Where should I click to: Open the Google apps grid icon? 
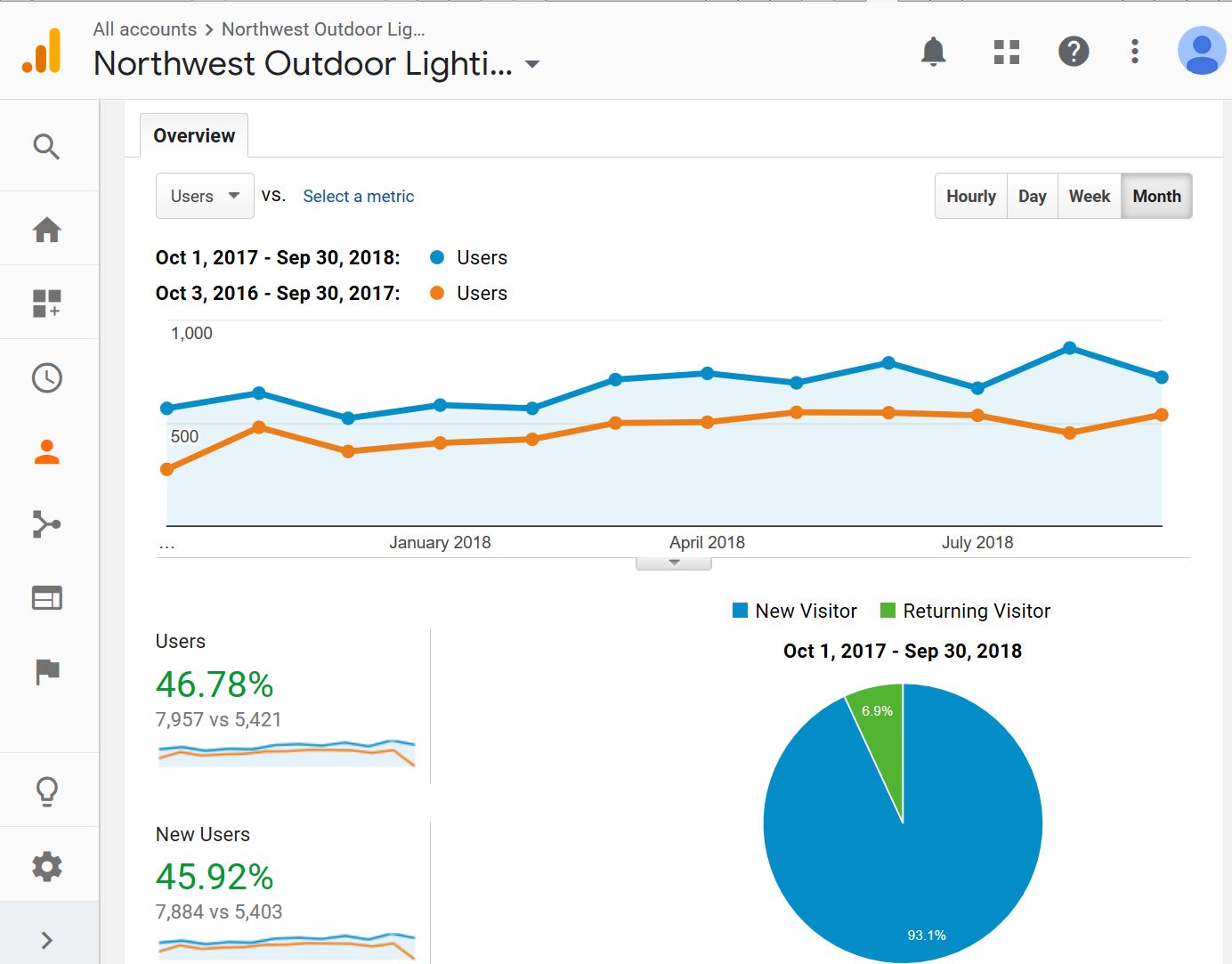pyautogui.click(x=1007, y=52)
